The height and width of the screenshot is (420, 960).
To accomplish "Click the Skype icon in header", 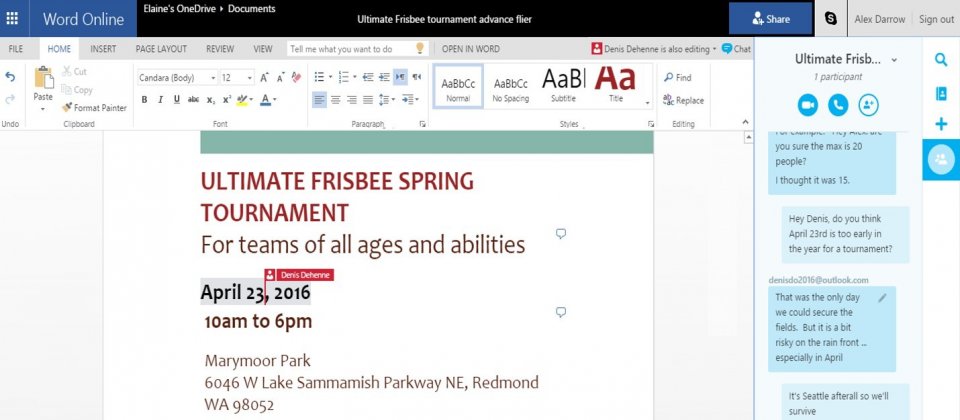I will click(830, 19).
